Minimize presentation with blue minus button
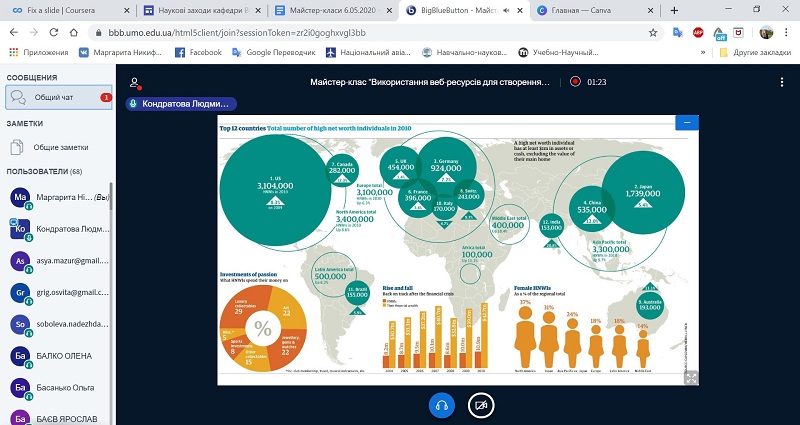This screenshot has width=800, height=425. tap(685, 123)
